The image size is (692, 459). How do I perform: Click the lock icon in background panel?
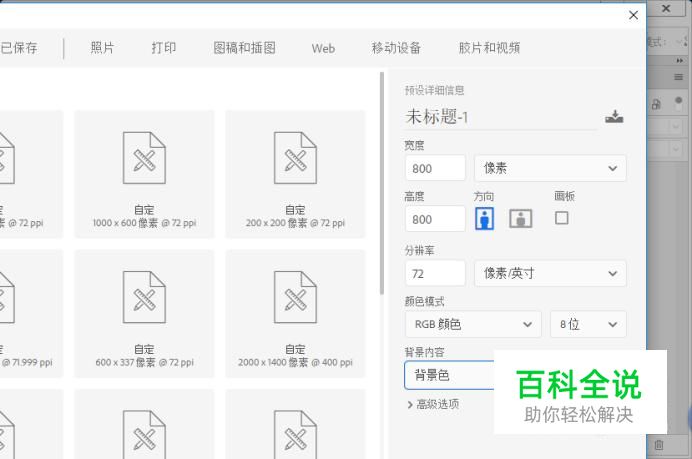point(656,105)
